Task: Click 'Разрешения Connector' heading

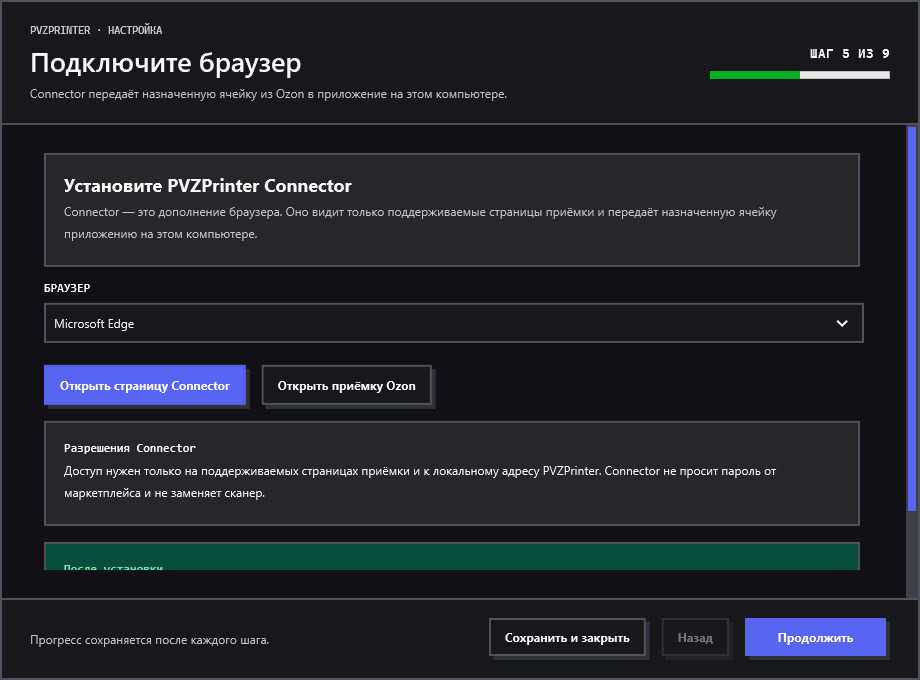Action: tap(130, 448)
